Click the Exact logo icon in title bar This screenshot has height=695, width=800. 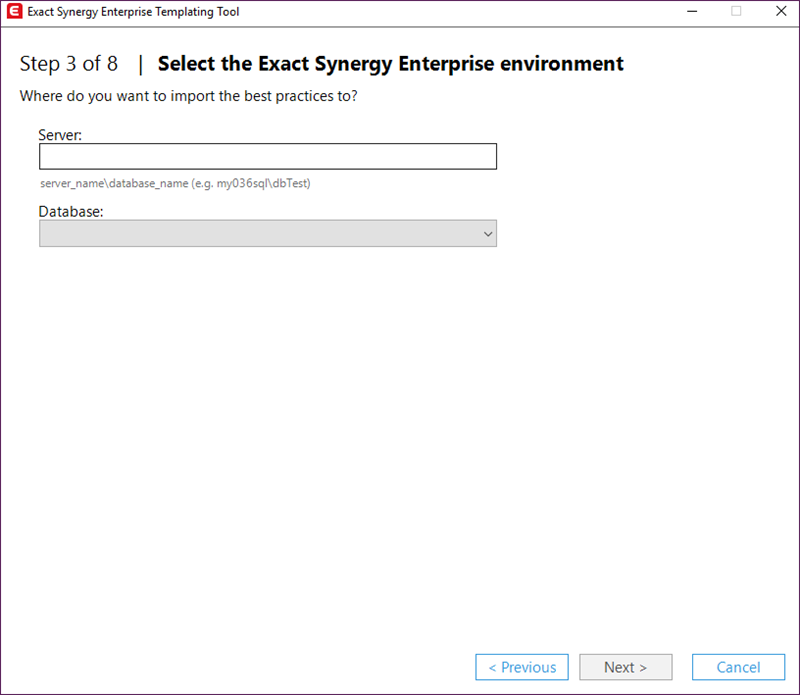point(14,11)
